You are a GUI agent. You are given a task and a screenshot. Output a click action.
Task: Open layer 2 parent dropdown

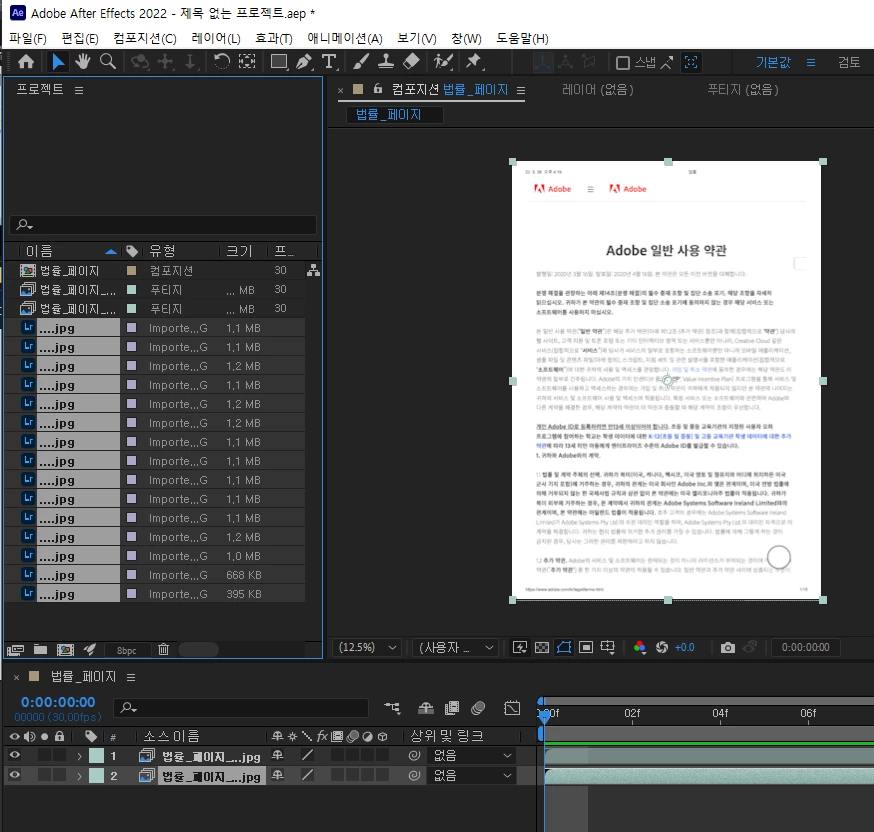[472, 775]
